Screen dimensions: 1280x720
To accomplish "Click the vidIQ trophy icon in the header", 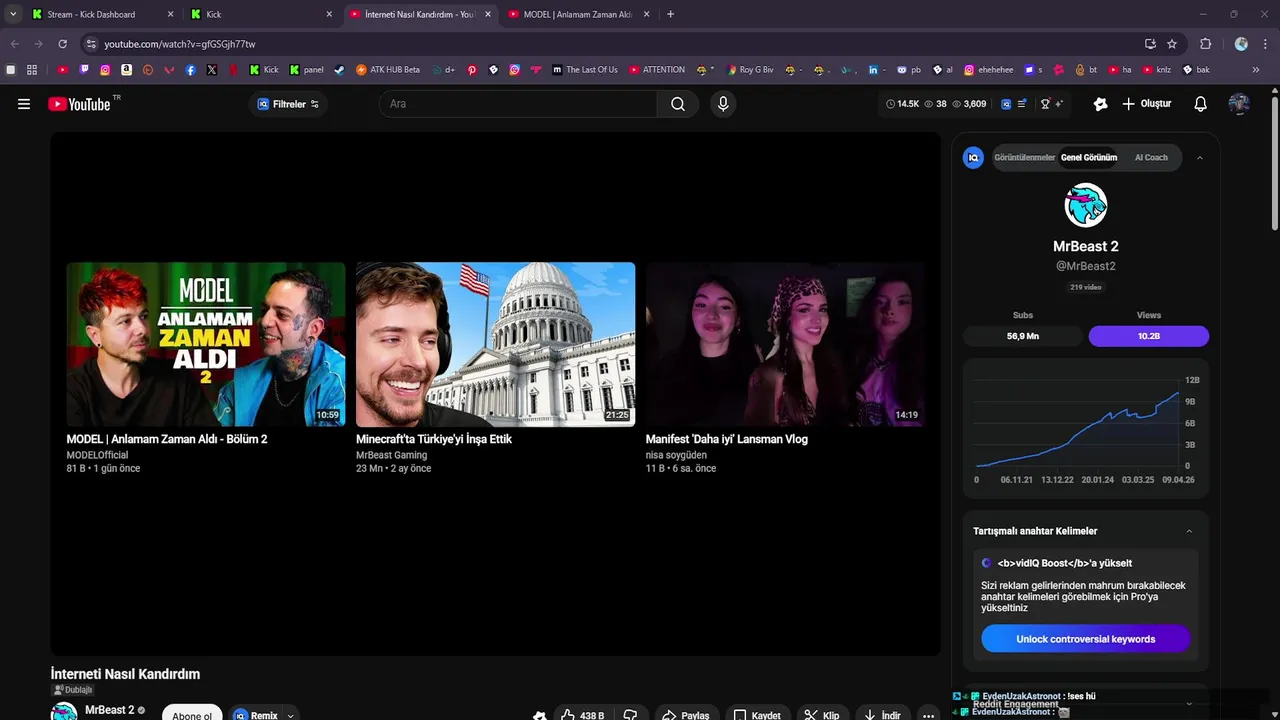I will (1046, 104).
